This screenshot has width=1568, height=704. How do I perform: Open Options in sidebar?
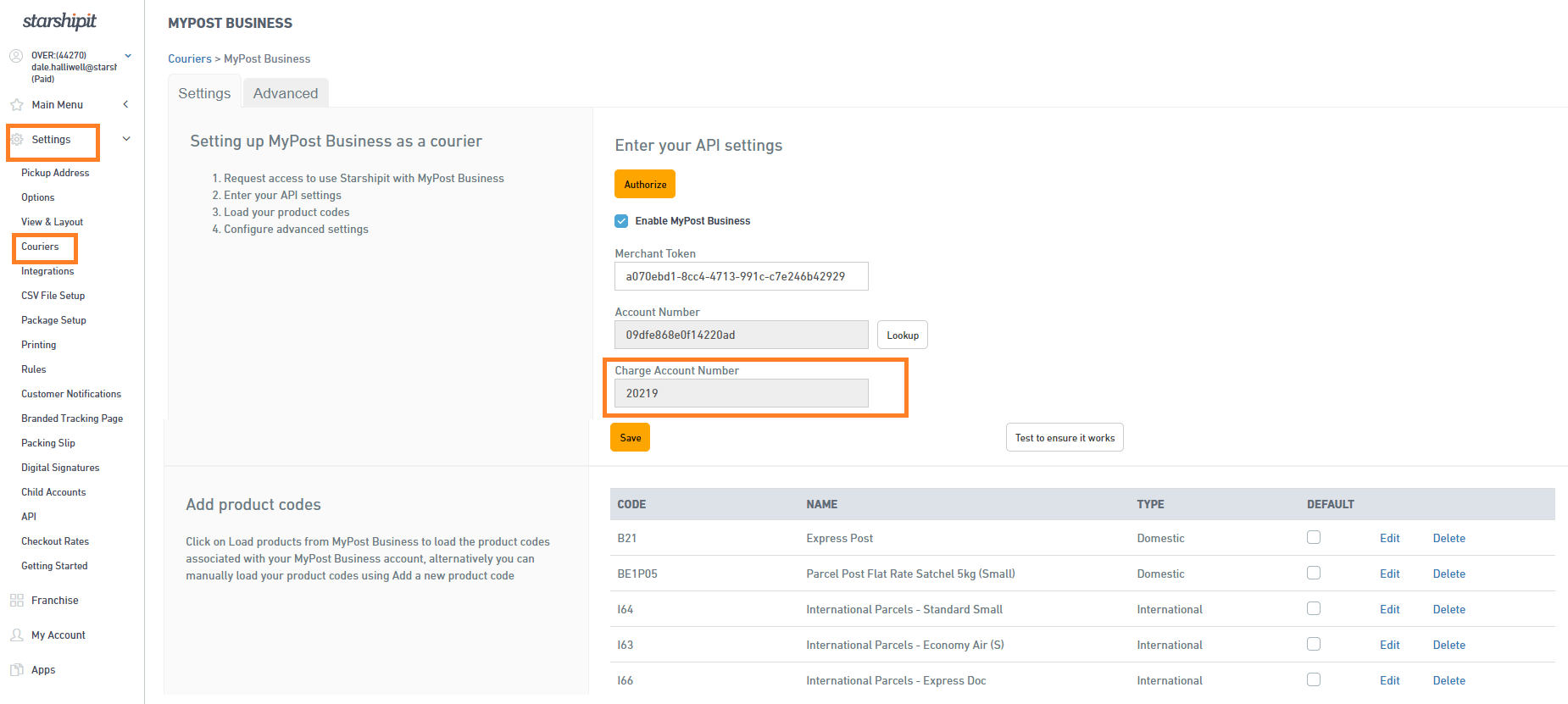click(x=38, y=197)
